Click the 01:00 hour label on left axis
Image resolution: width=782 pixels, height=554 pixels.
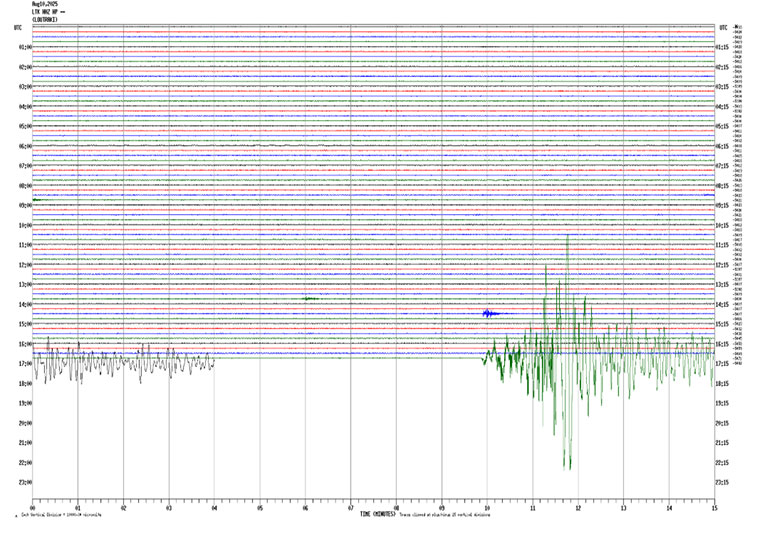click(24, 47)
